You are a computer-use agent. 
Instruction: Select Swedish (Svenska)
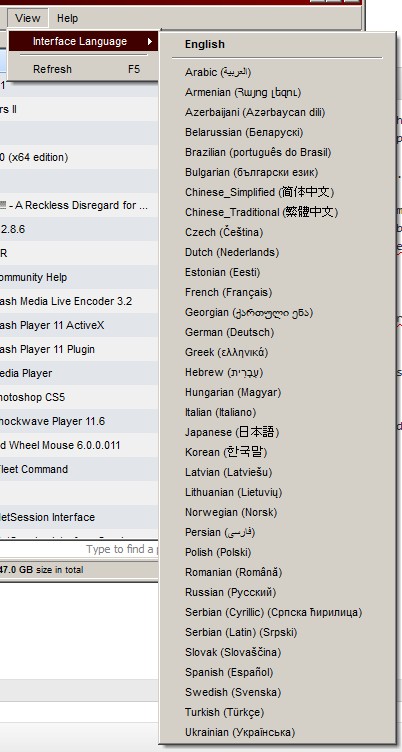pos(277,692)
